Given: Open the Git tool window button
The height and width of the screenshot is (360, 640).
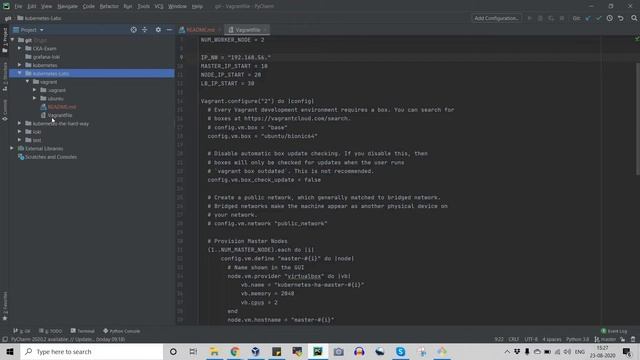Looking at the screenshot, I should click(x=22, y=331).
